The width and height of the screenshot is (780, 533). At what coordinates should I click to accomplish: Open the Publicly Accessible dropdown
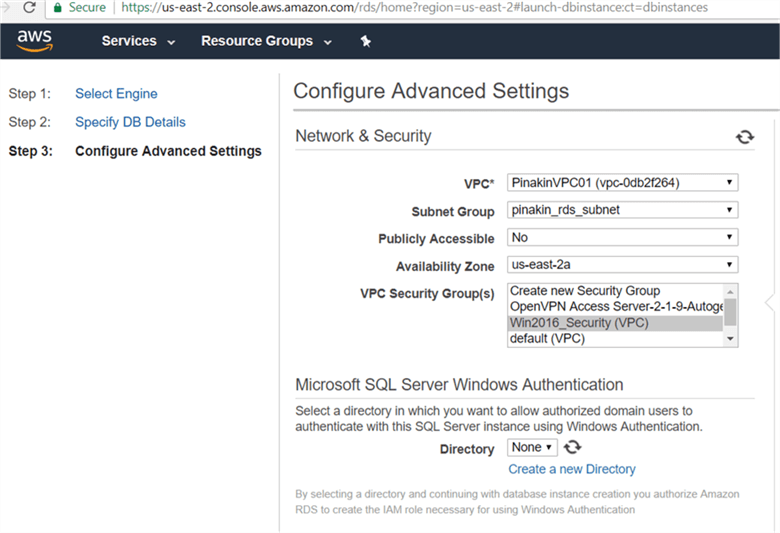coord(622,237)
